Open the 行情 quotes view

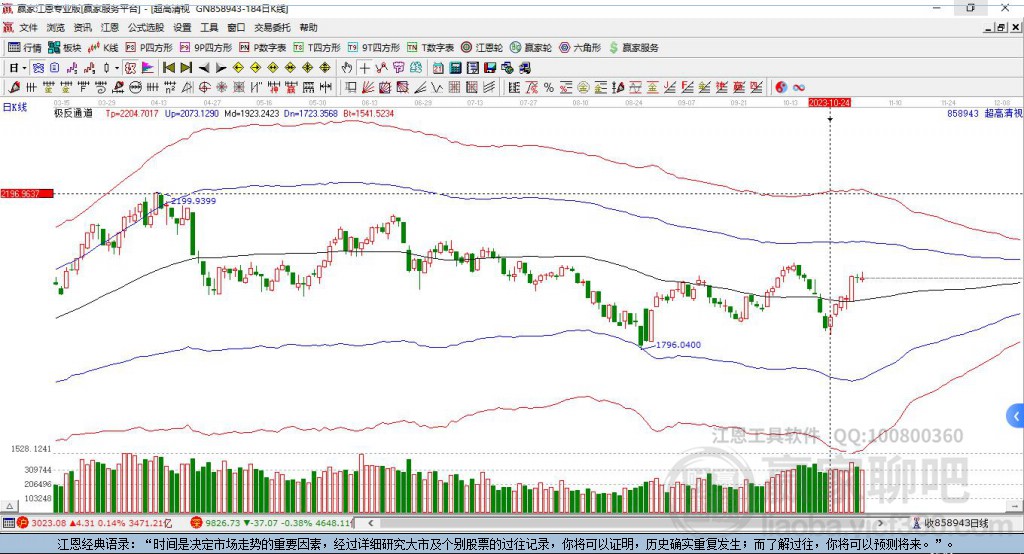pyautogui.click(x=25, y=48)
